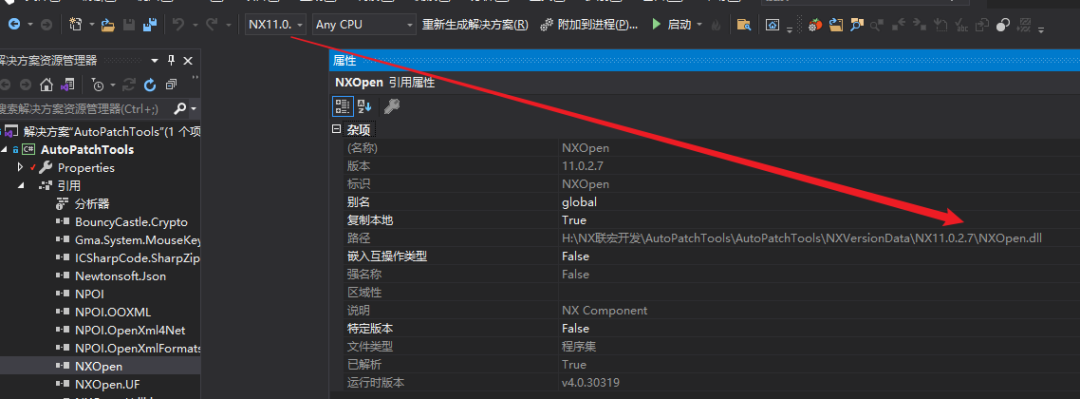This screenshot has height=399, width=1080.
Task: Click the NXOpen.dll path value
Action: coord(802,238)
